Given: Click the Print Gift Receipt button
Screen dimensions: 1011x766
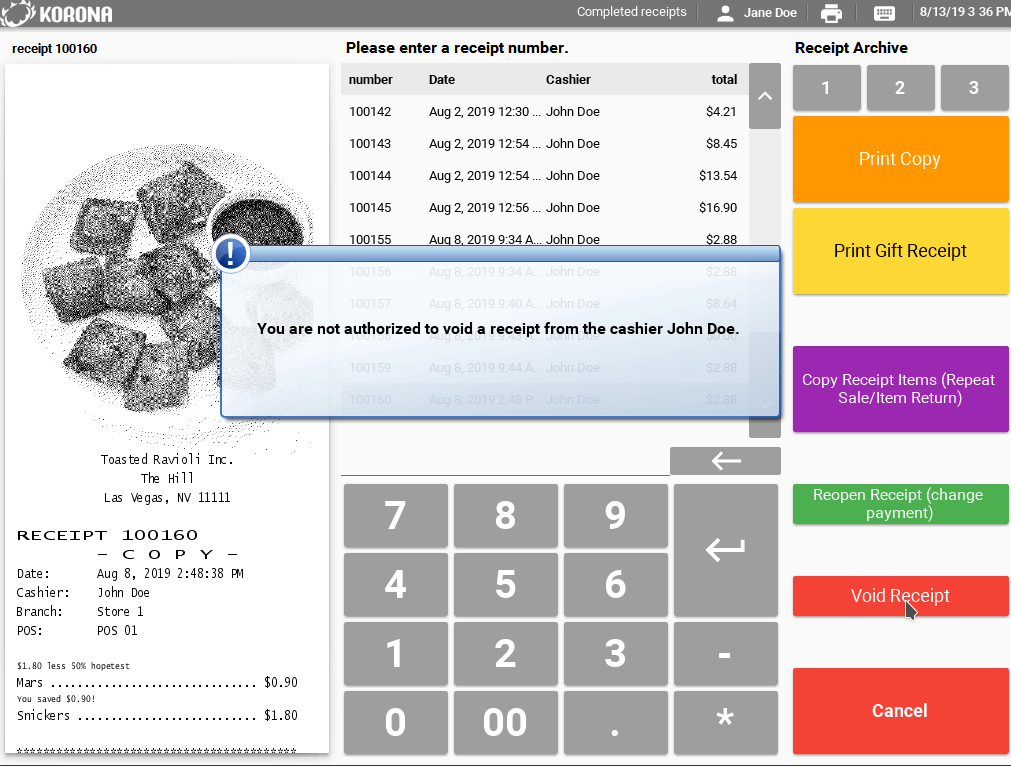Looking at the screenshot, I should tap(900, 251).
